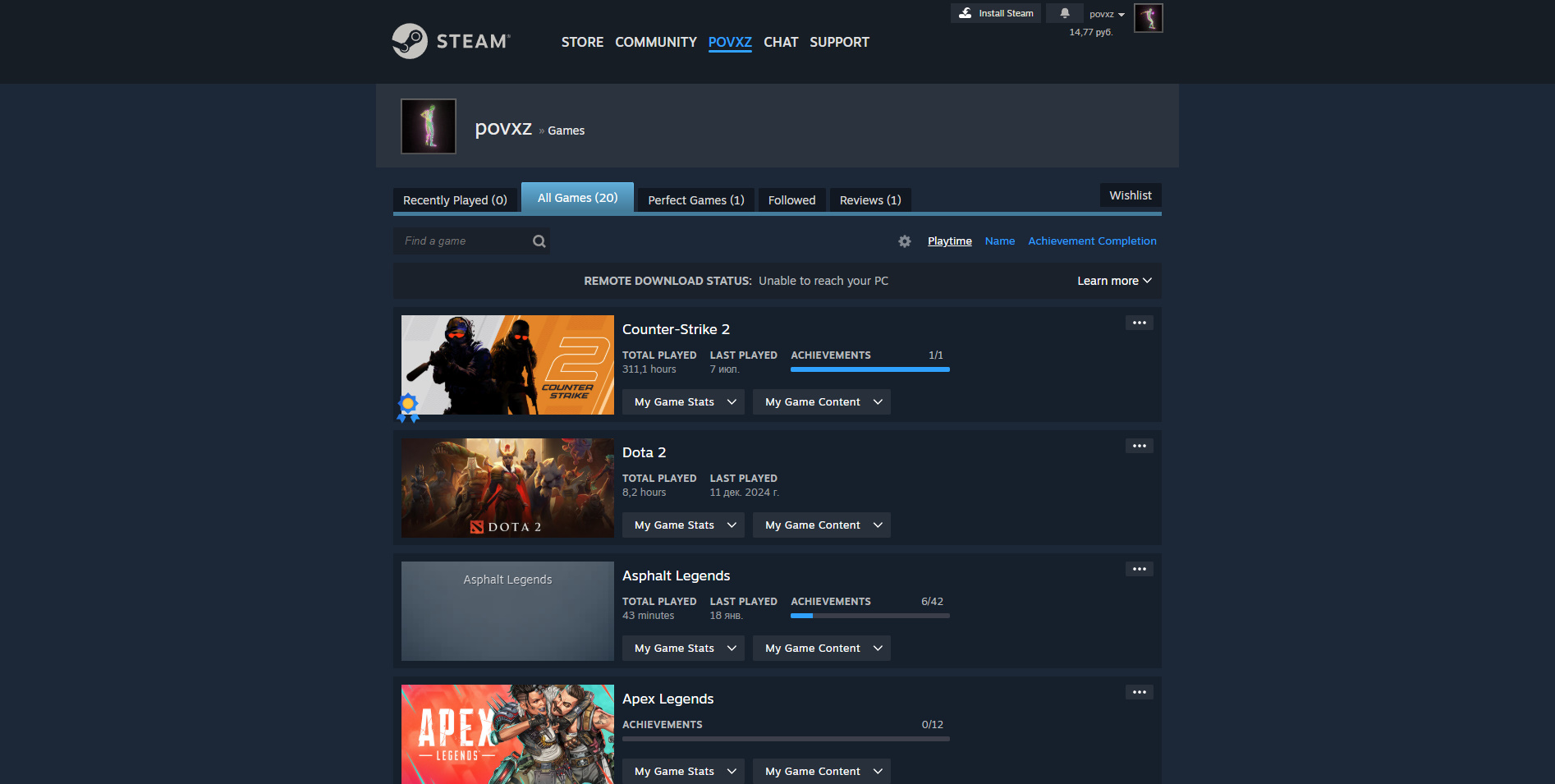Sort games by Achievement Completion
Screen dimensions: 1555x784
(x=1092, y=241)
